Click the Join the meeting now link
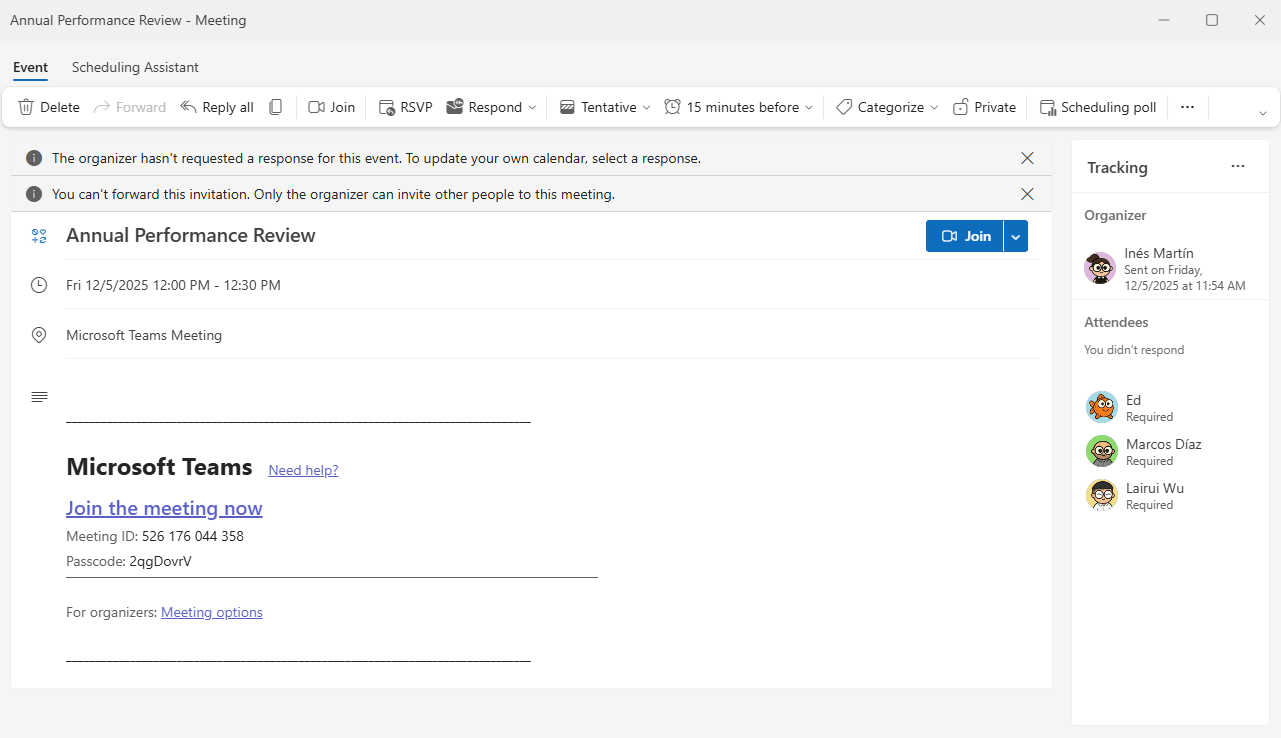The image size is (1281, 738). click(164, 508)
